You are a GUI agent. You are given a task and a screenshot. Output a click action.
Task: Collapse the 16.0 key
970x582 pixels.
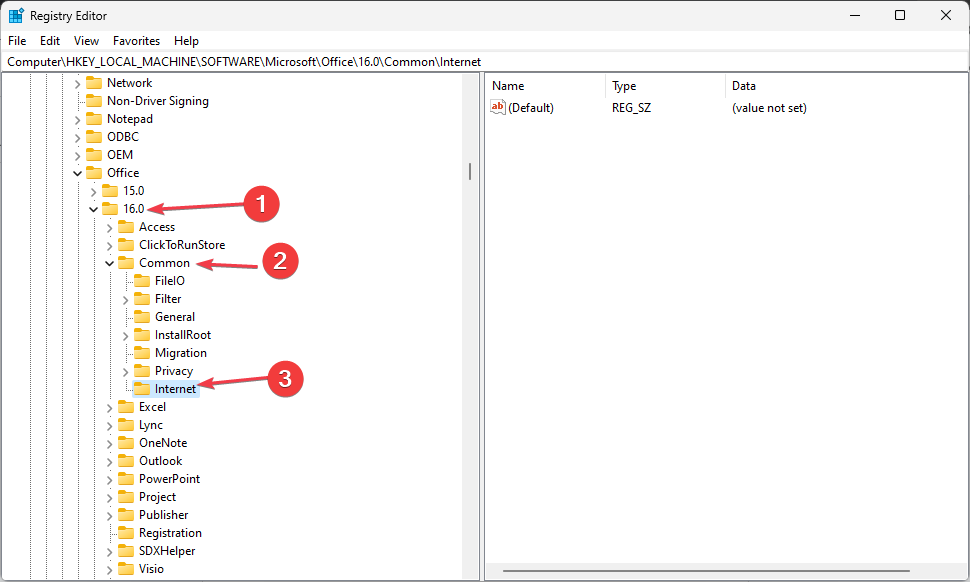93,209
